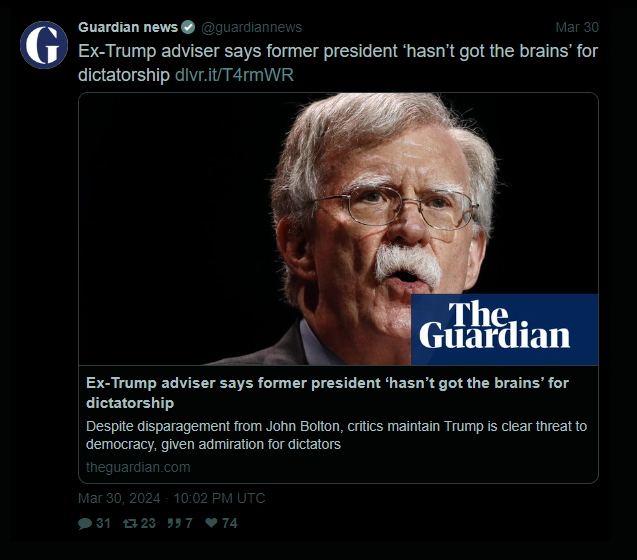Click the heart like icon

pos(211,523)
